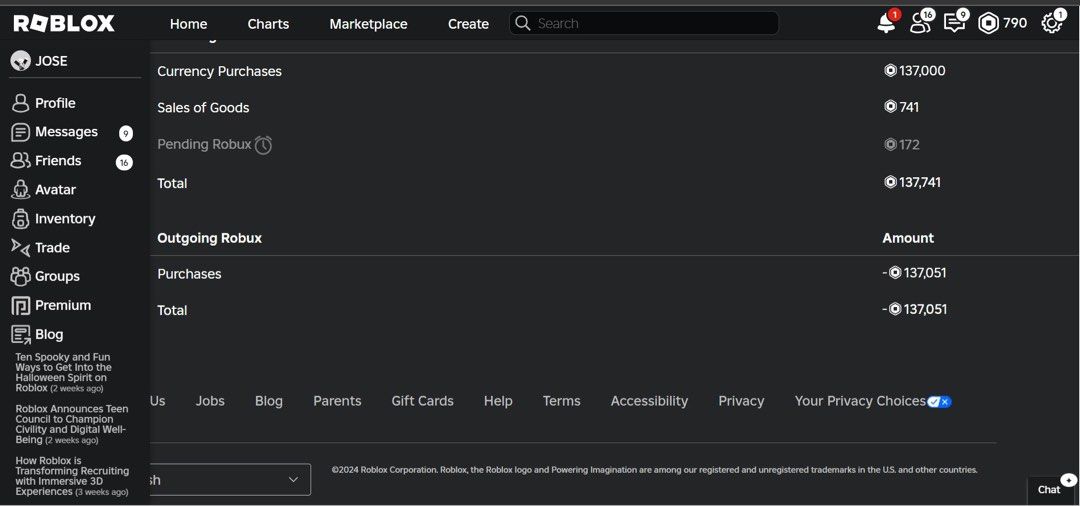This screenshot has width=1080, height=506.
Task: Click the incoming total value 137,741
Action: (x=920, y=182)
